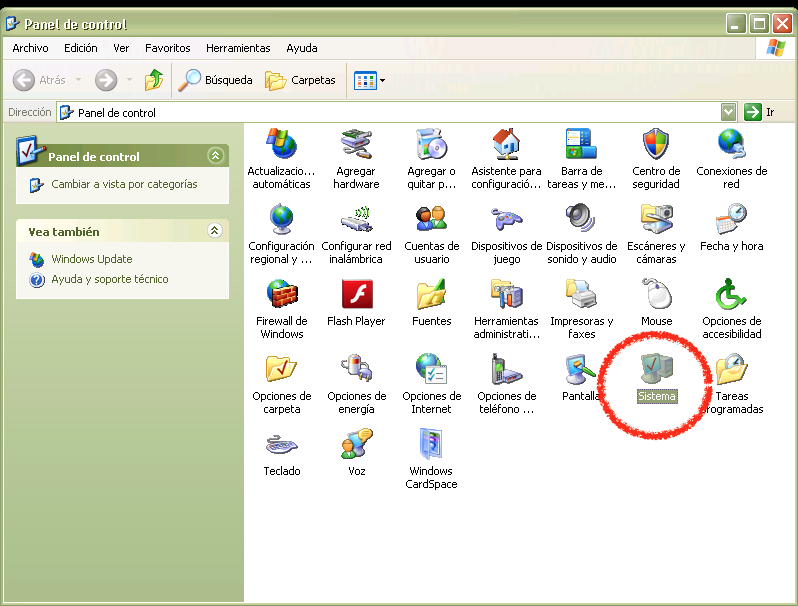Open Ayuda y soporte técnico link
Screen dimensions: 798x606
pyautogui.click(x=110, y=279)
